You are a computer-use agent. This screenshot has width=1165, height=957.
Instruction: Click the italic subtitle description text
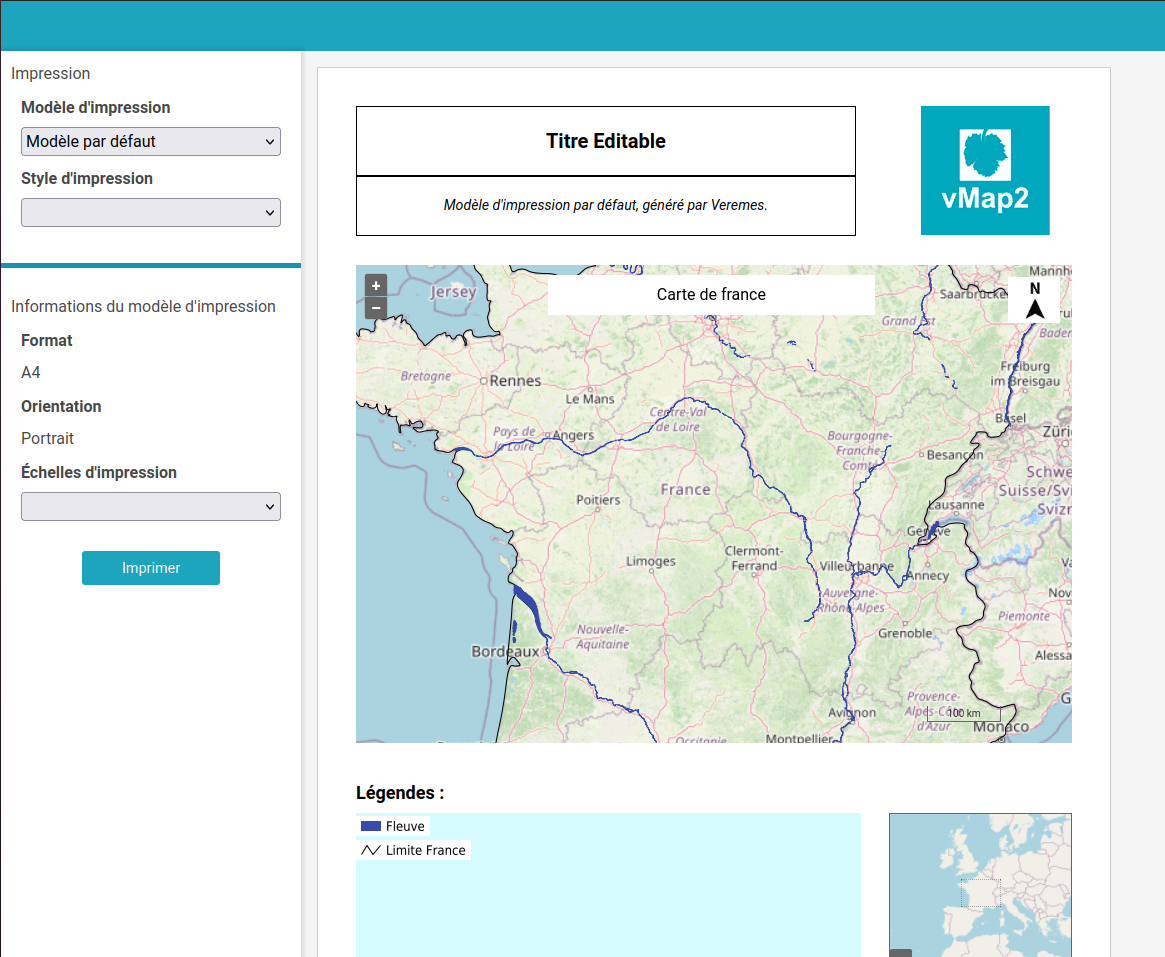(x=606, y=205)
